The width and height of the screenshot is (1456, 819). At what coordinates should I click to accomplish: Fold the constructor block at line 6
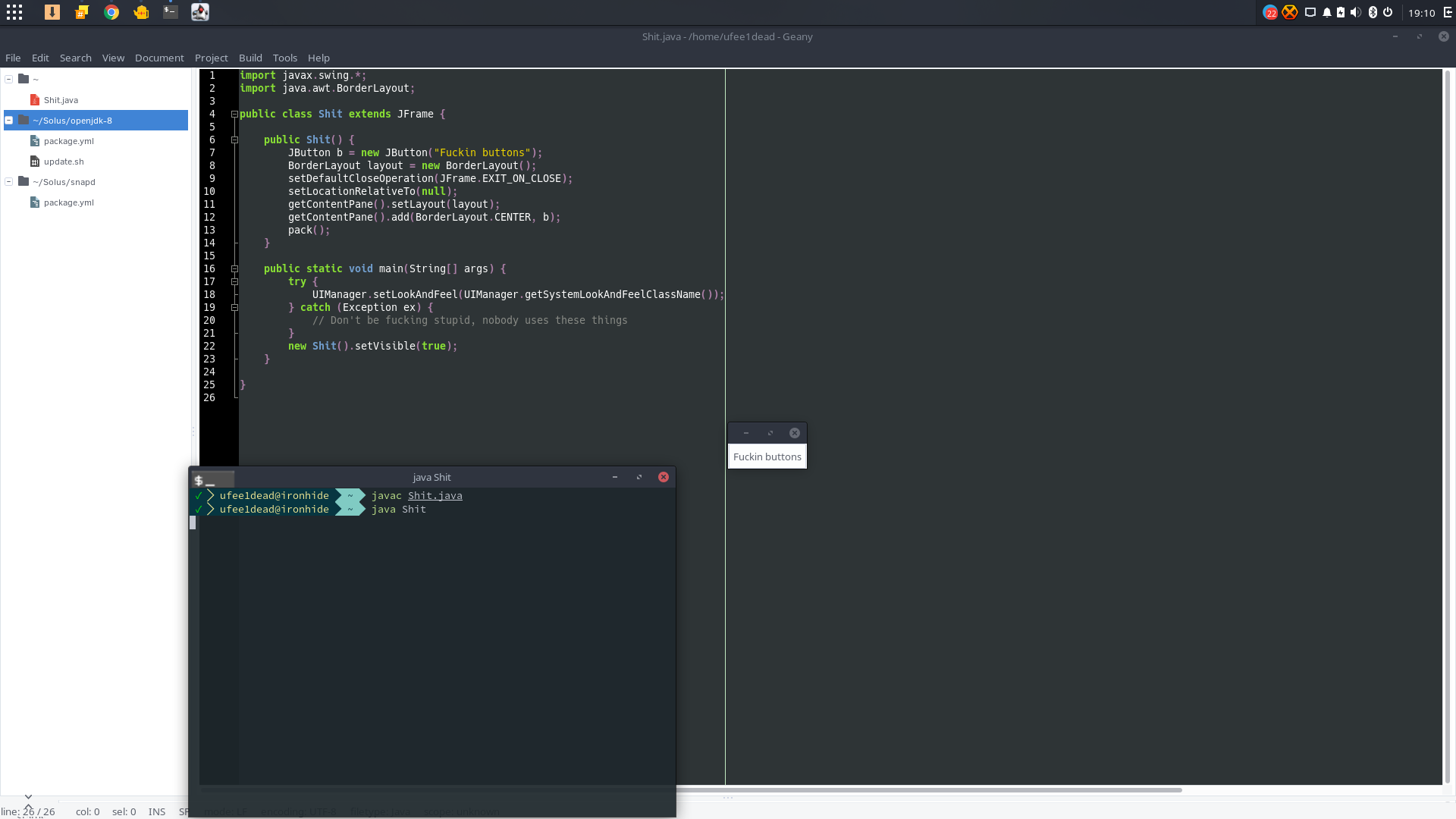pos(234,140)
